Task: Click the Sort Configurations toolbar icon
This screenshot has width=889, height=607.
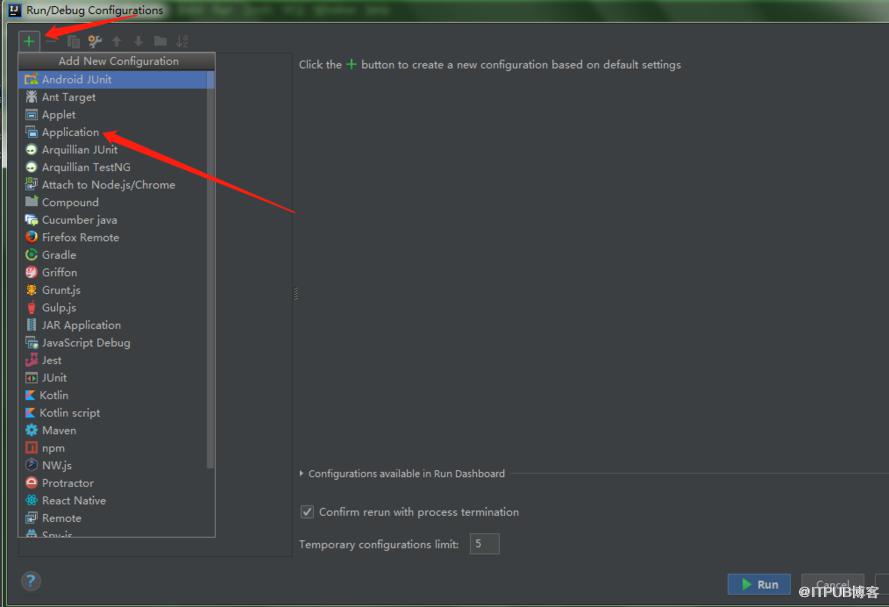Action: [x=182, y=41]
